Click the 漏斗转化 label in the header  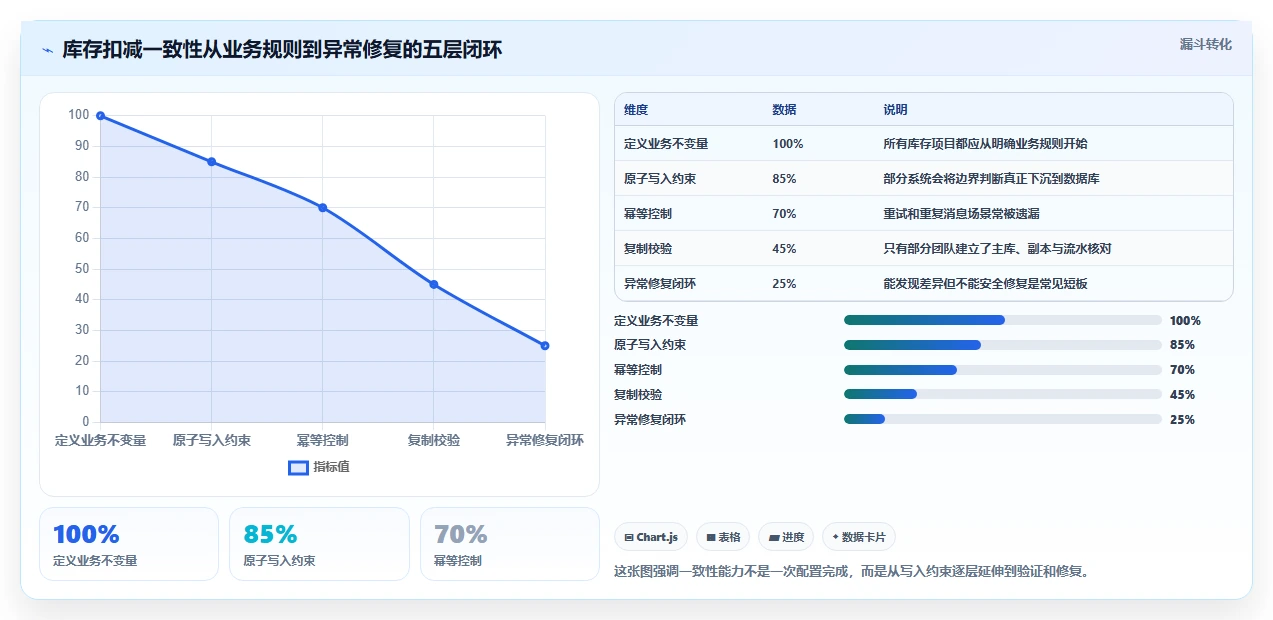[1205, 45]
